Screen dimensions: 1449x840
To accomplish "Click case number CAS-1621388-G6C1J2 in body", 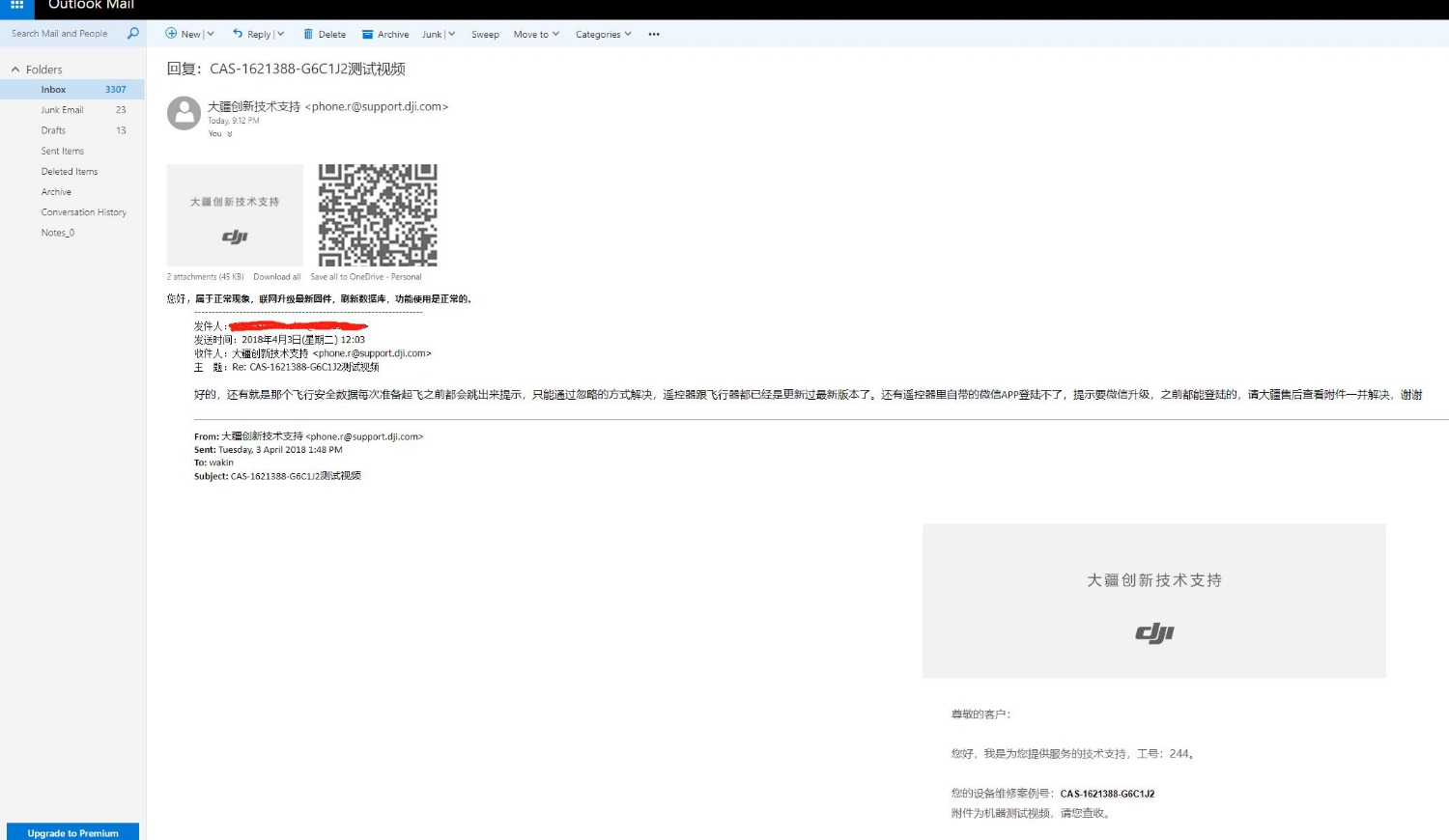I will [x=1107, y=794].
